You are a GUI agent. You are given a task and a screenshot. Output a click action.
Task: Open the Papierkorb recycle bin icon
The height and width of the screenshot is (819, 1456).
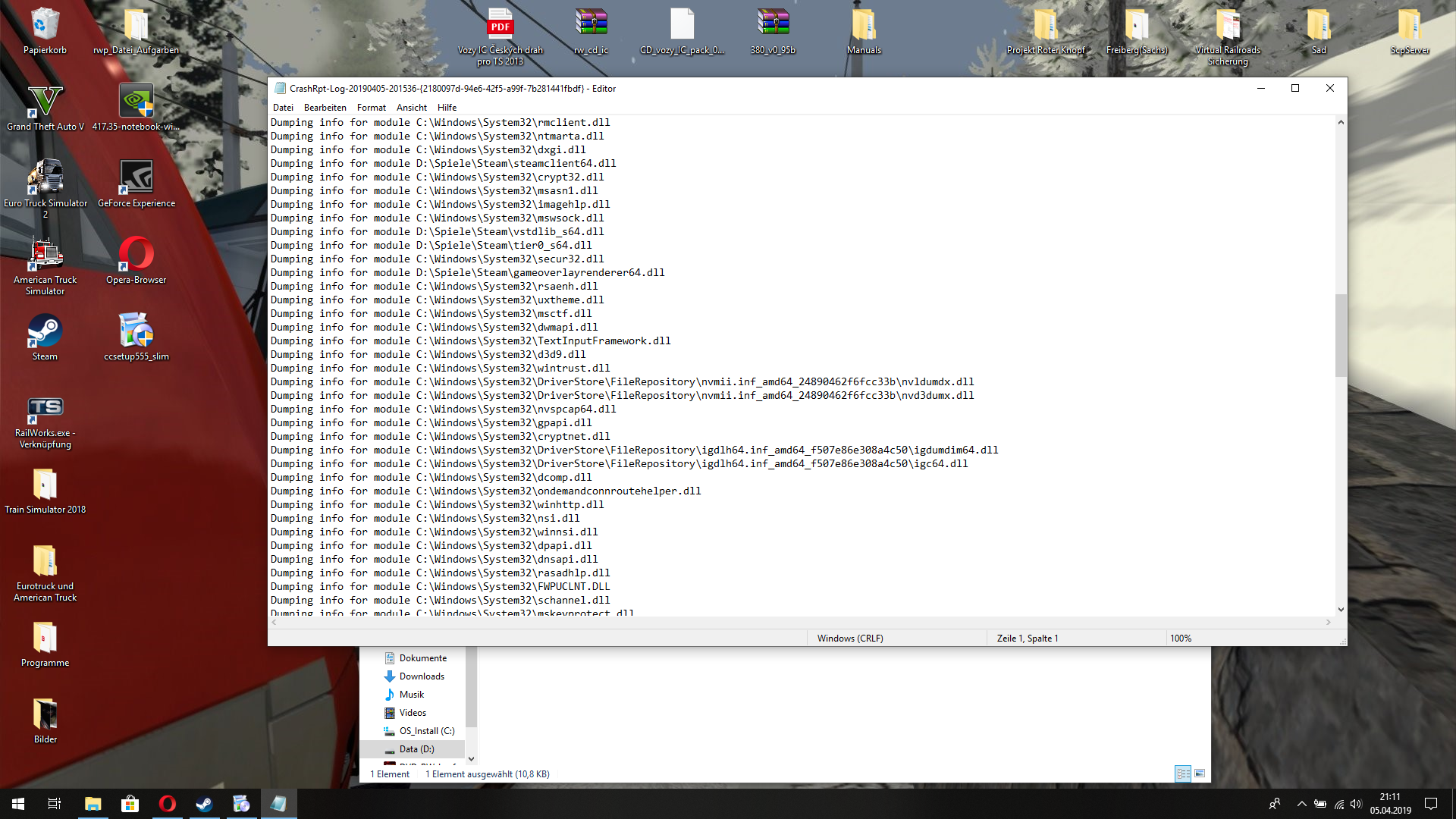coord(45,27)
